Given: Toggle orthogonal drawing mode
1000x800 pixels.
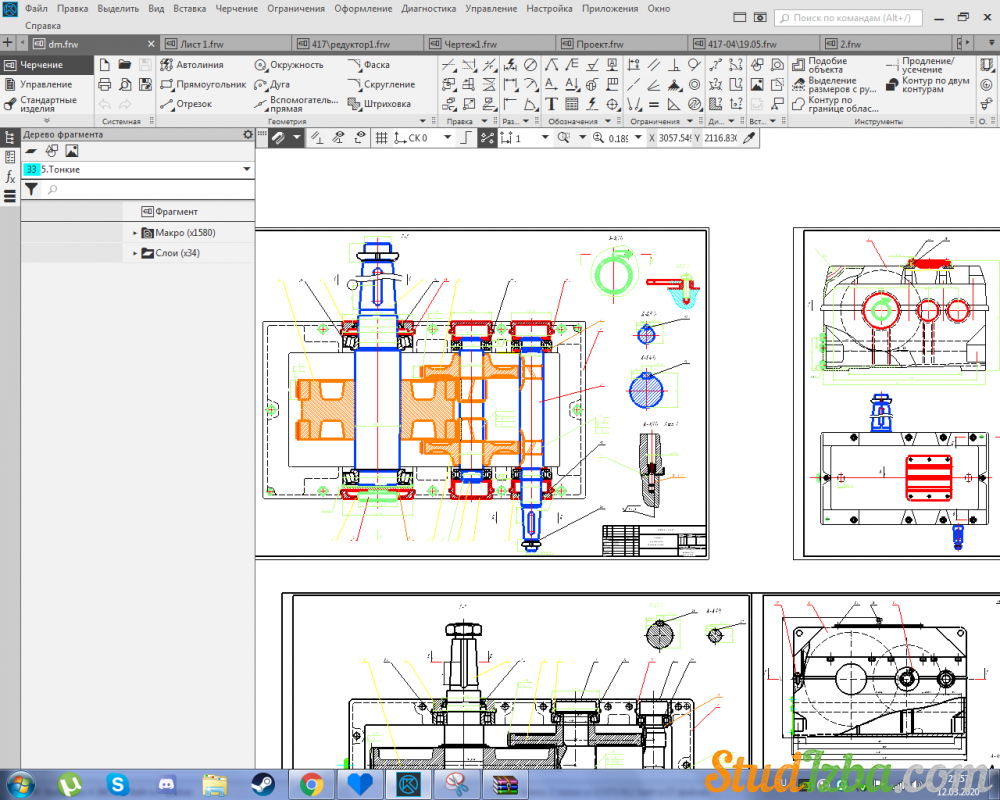Looking at the screenshot, I should [464, 138].
